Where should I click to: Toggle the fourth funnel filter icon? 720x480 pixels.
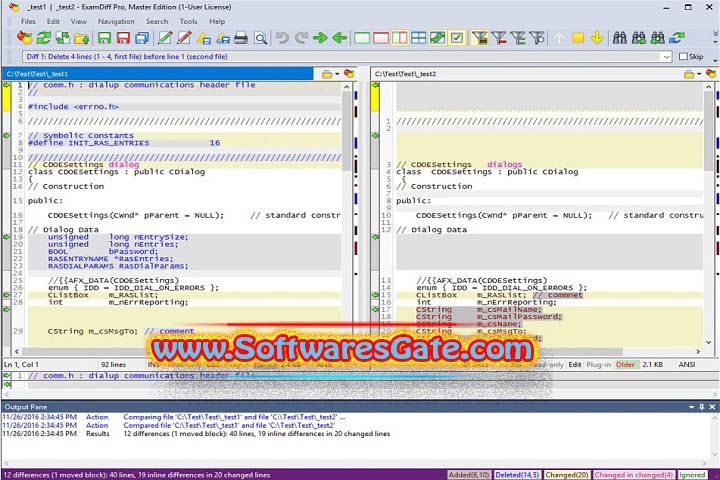(x=537, y=38)
